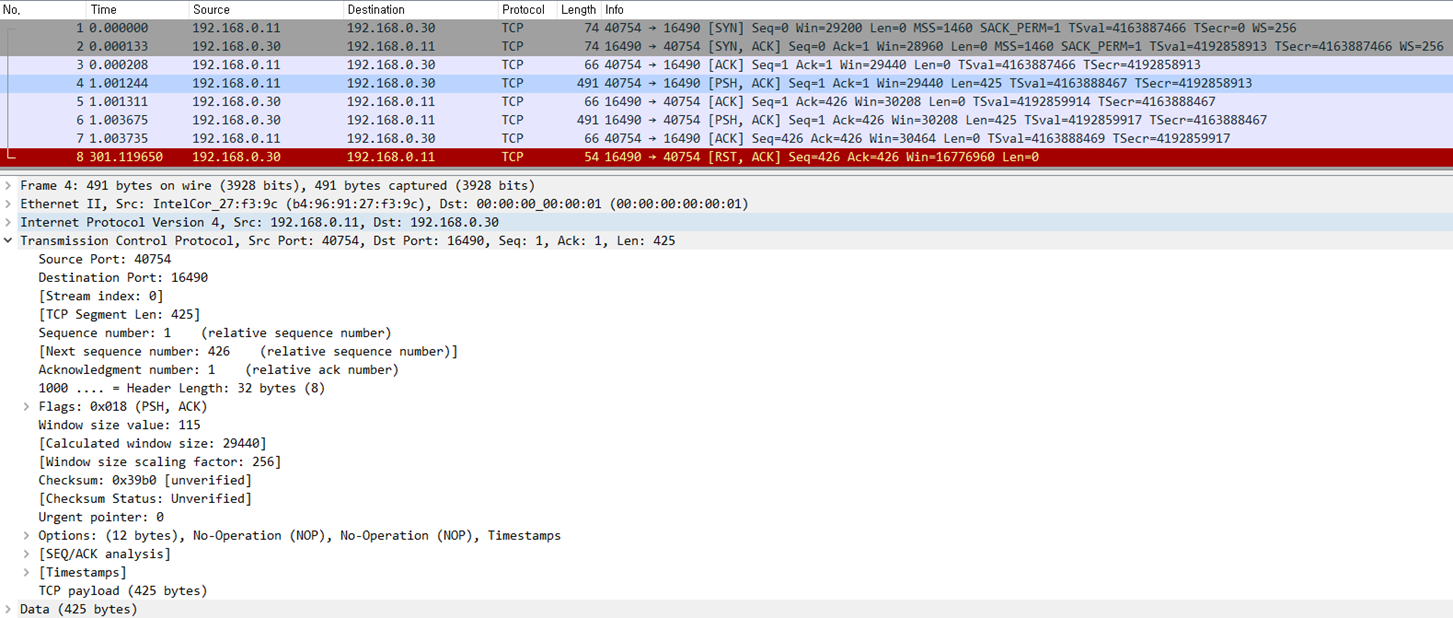Expand the [Timestamps] node
The image size is (1453, 618).
27,572
